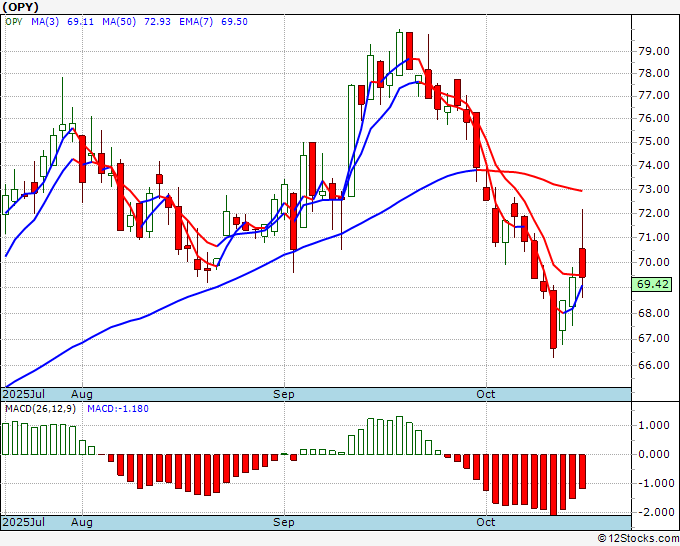Select the EMA(7) legend label
This screenshot has height=546, width=680.
pyautogui.click(x=196, y=22)
